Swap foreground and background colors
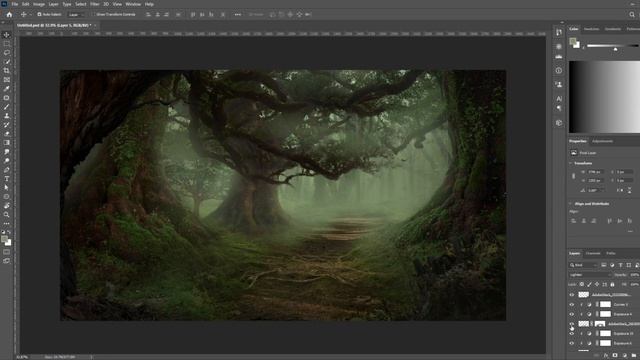640x360 pixels. pos(9,232)
